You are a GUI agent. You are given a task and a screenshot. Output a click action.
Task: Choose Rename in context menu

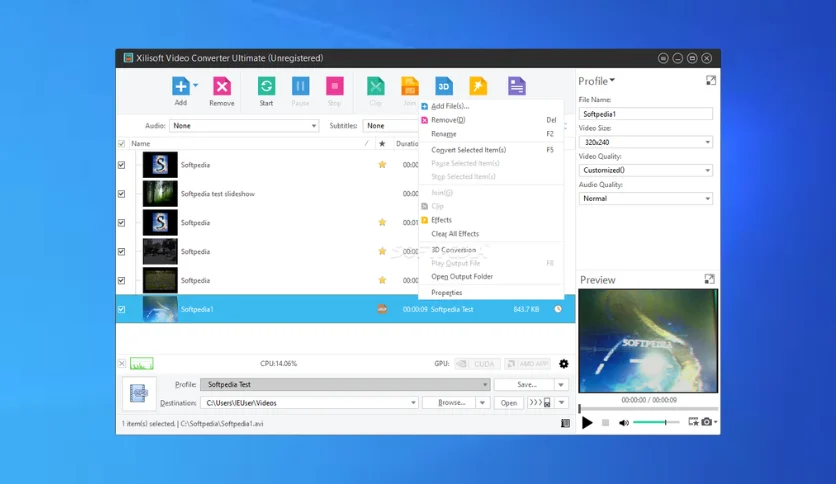point(491,134)
